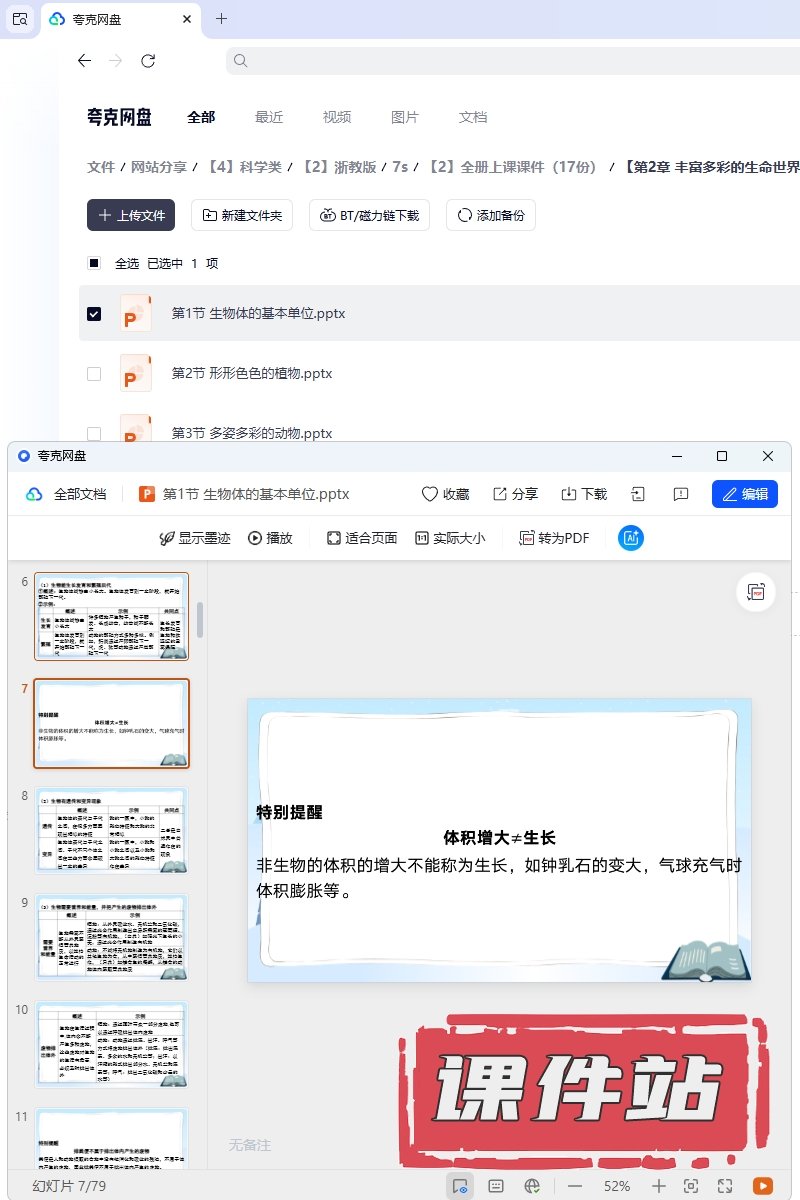Screen dimensions: 800x1200
Task: Click the blue 编辑 button
Action: pos(744,494)
